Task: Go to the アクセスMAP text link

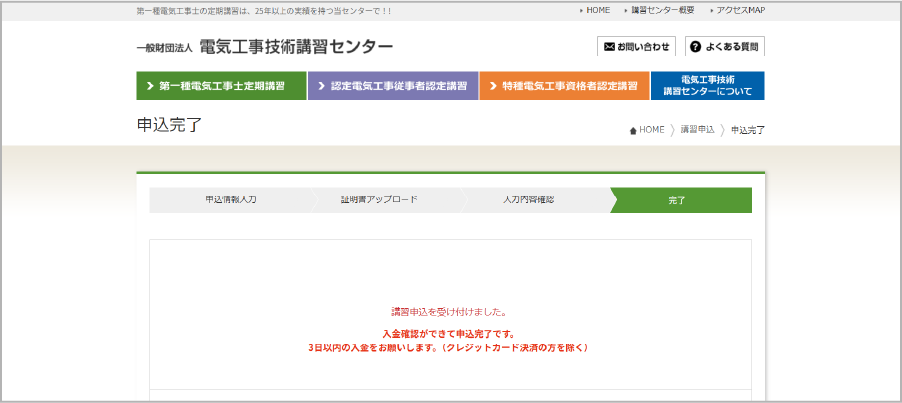Action: [x=741, y=10]
